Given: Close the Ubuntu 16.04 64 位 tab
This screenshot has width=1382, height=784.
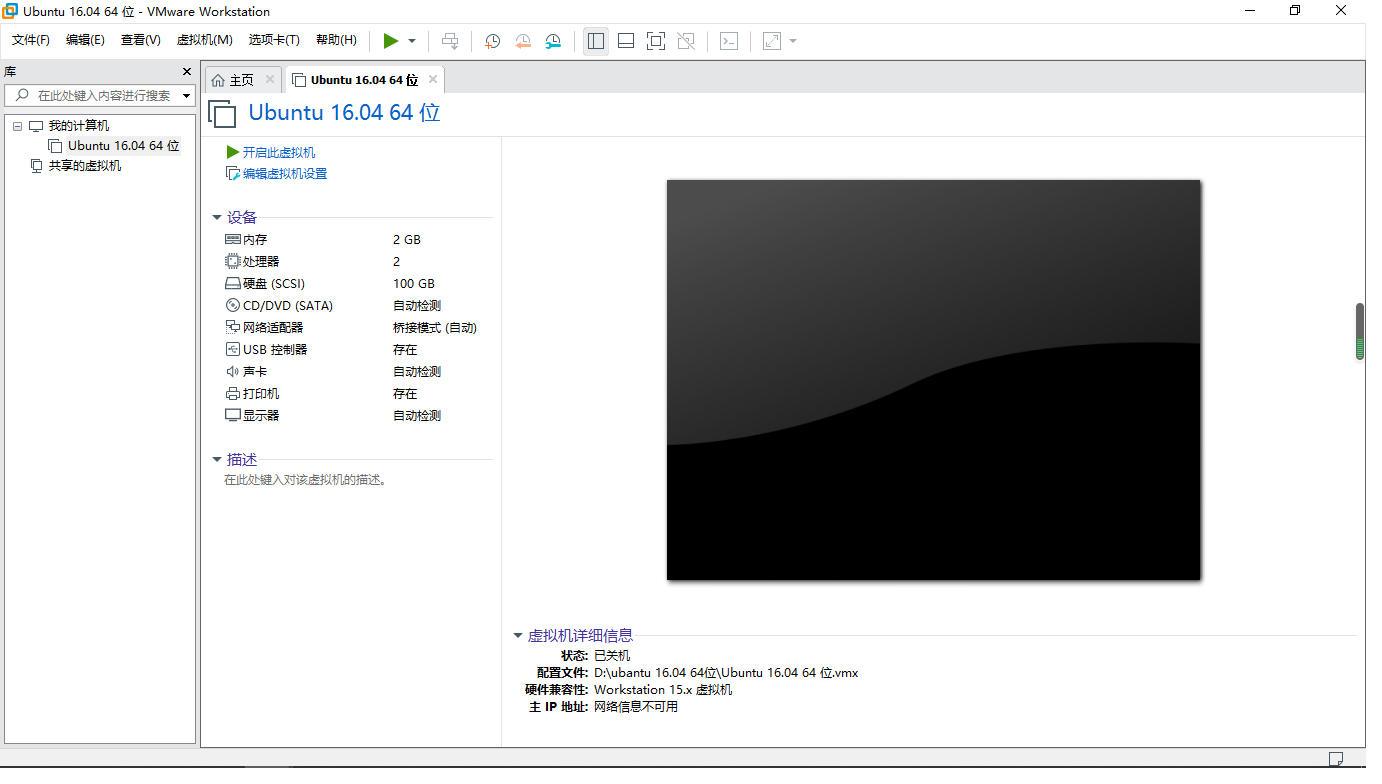Looking at the screenshot, I should coord(433,79).
